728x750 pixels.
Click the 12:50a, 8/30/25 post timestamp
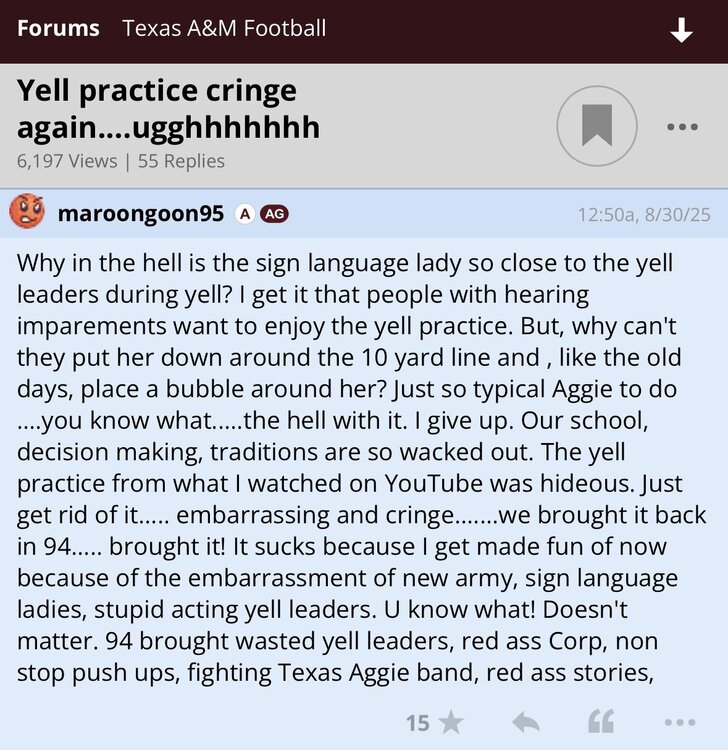[x=644, y=214]
